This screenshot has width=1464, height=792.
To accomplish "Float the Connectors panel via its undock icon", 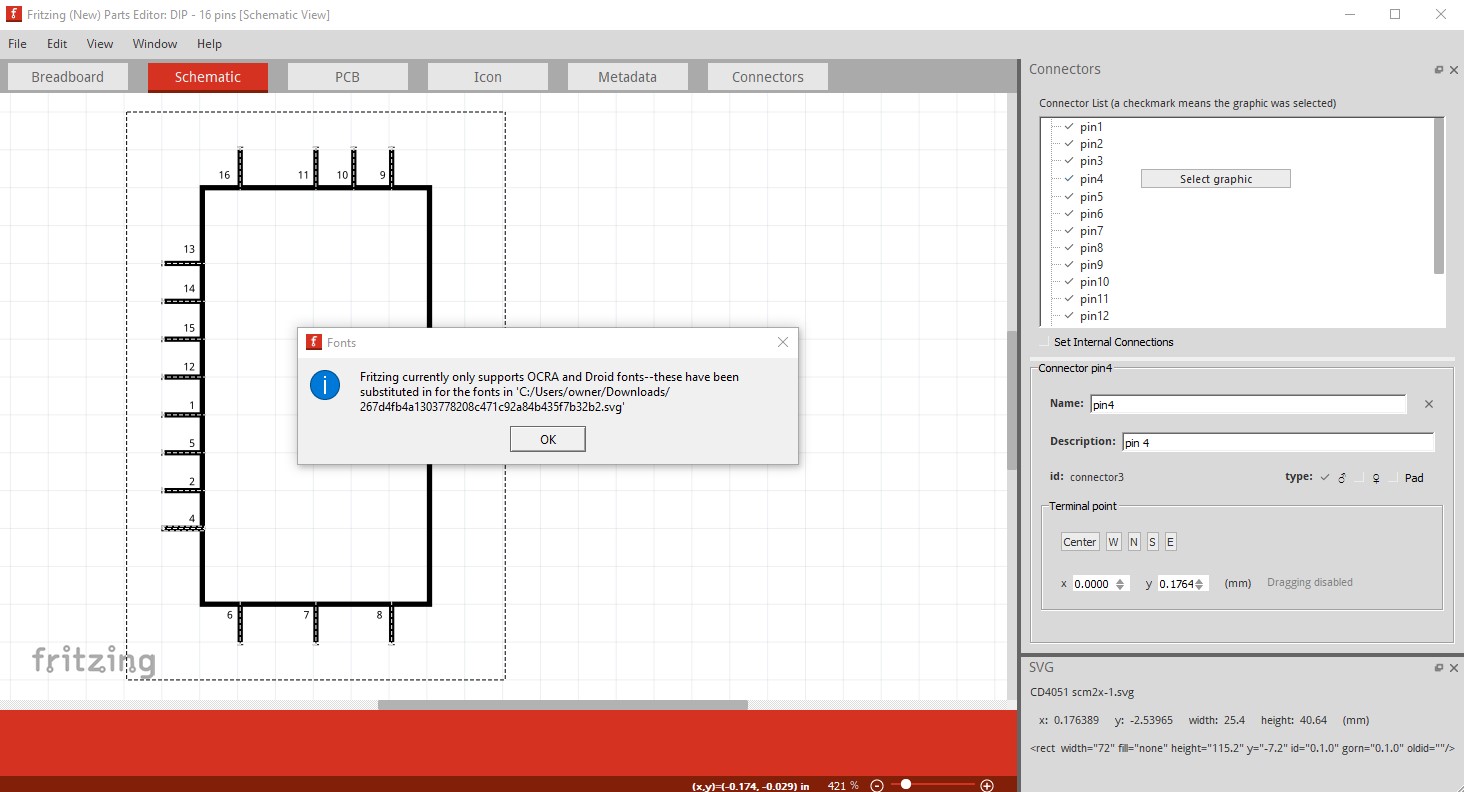I will coord(1438,69).
